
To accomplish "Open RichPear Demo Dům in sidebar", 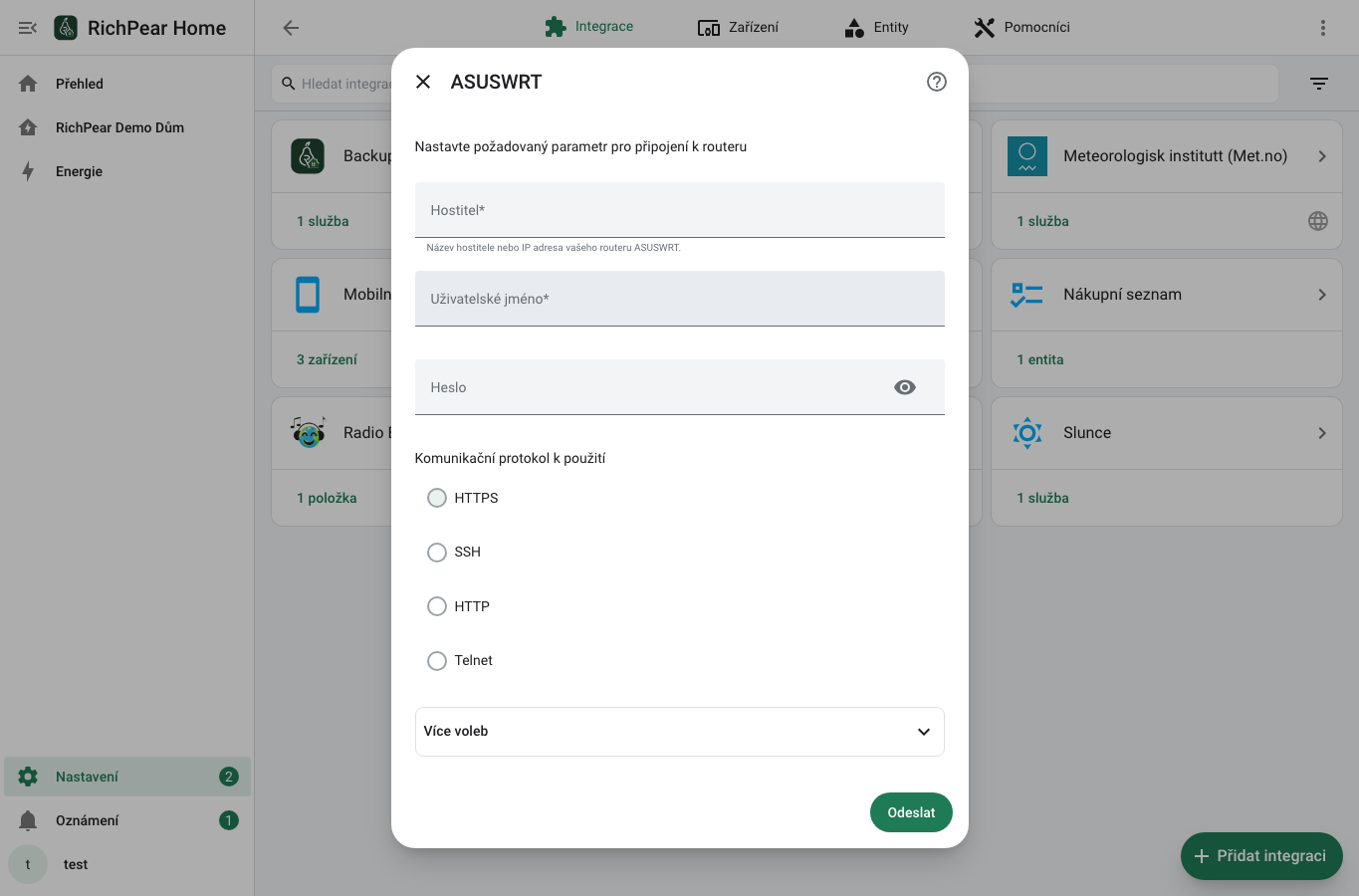I will tap(127, 127).
